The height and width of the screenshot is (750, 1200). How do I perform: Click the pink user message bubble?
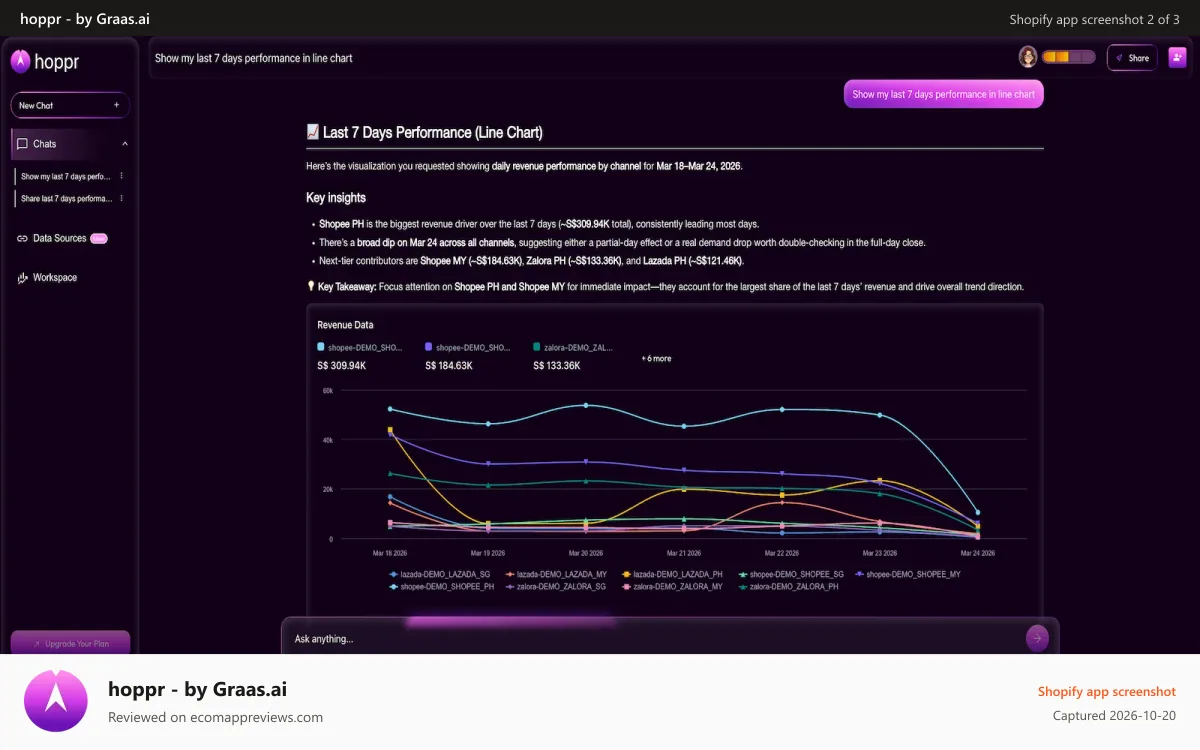click(x=943, y=94)
